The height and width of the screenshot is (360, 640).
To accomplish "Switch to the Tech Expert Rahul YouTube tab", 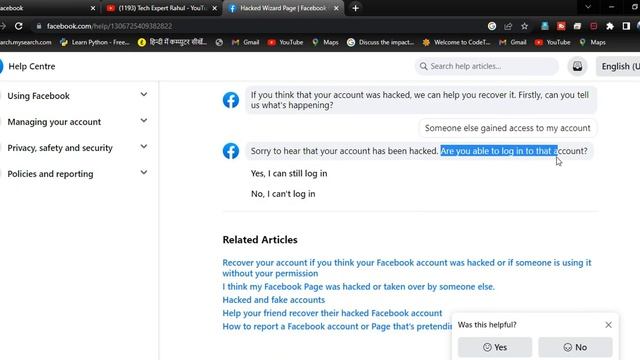I will point(161,8).
